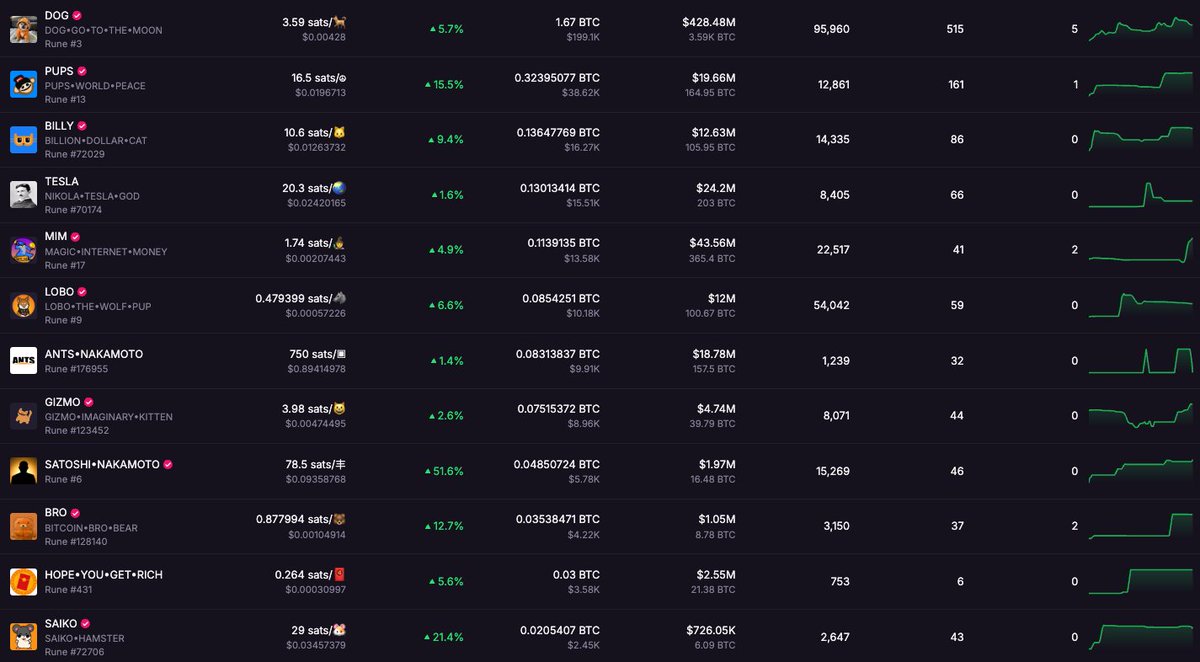The image size is (1200, 662).
Task: View the DOG price sparkline chart
Action: pyautogui.click(x=1141, y=28)
